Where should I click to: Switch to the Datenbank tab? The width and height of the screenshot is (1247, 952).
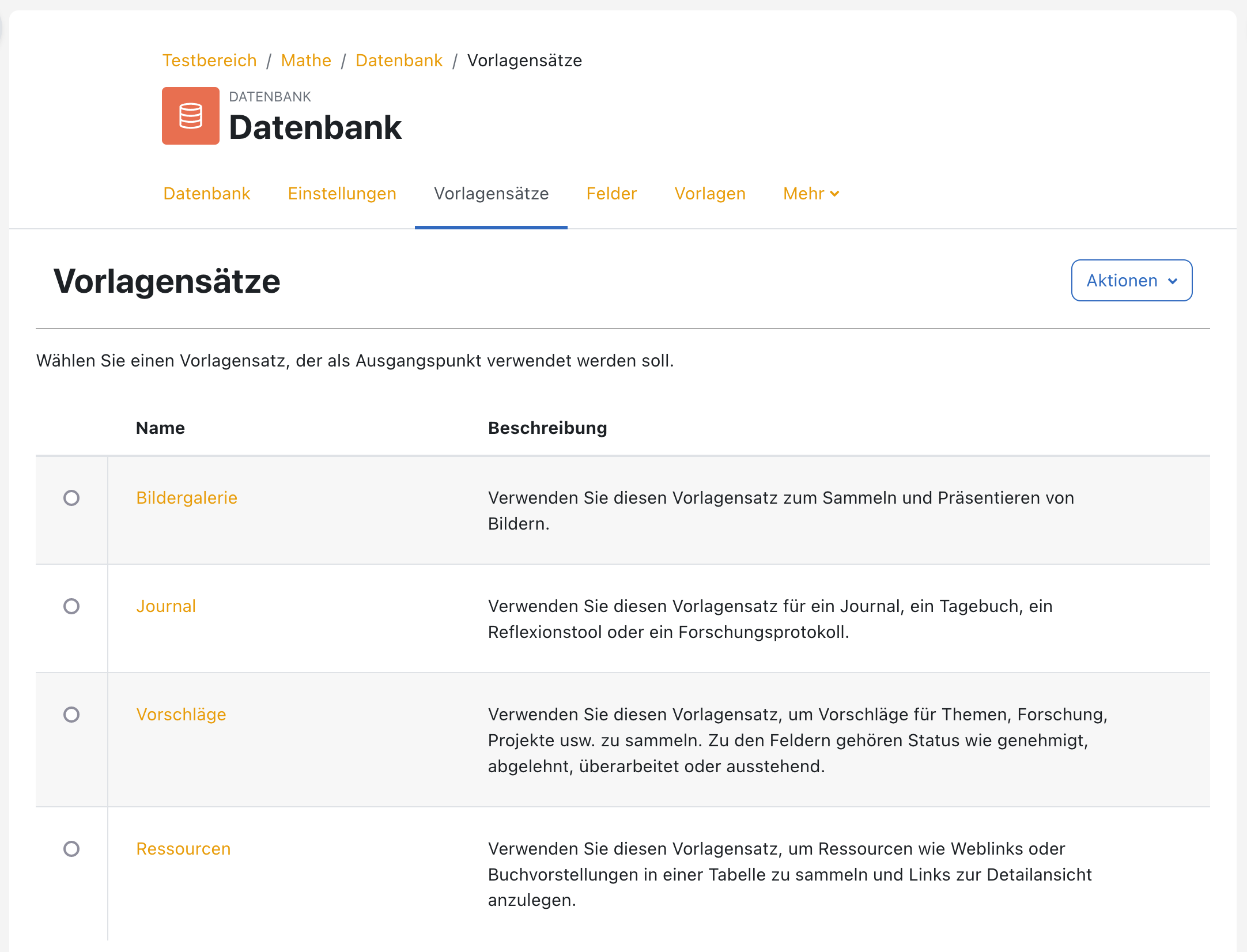click(x=206, y=194)
